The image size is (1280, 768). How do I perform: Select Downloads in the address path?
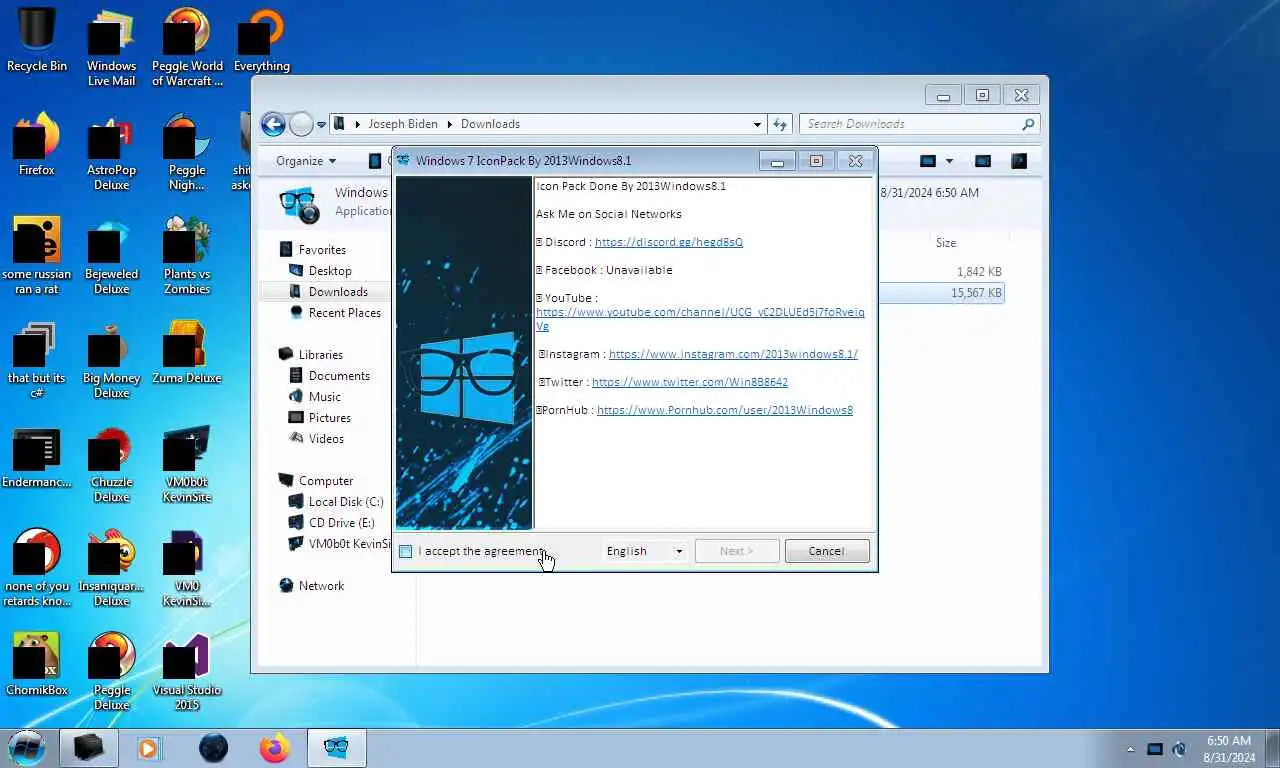click(x=490, y=124)
